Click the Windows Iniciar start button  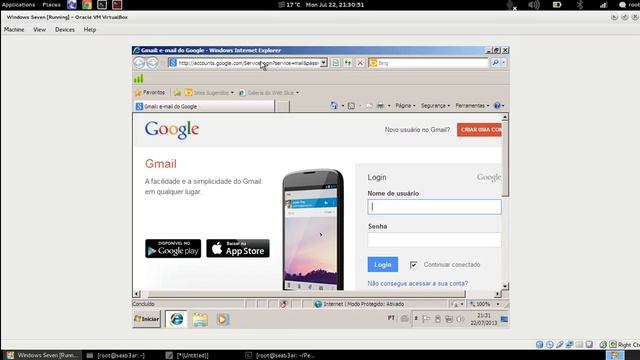[147, 319]
